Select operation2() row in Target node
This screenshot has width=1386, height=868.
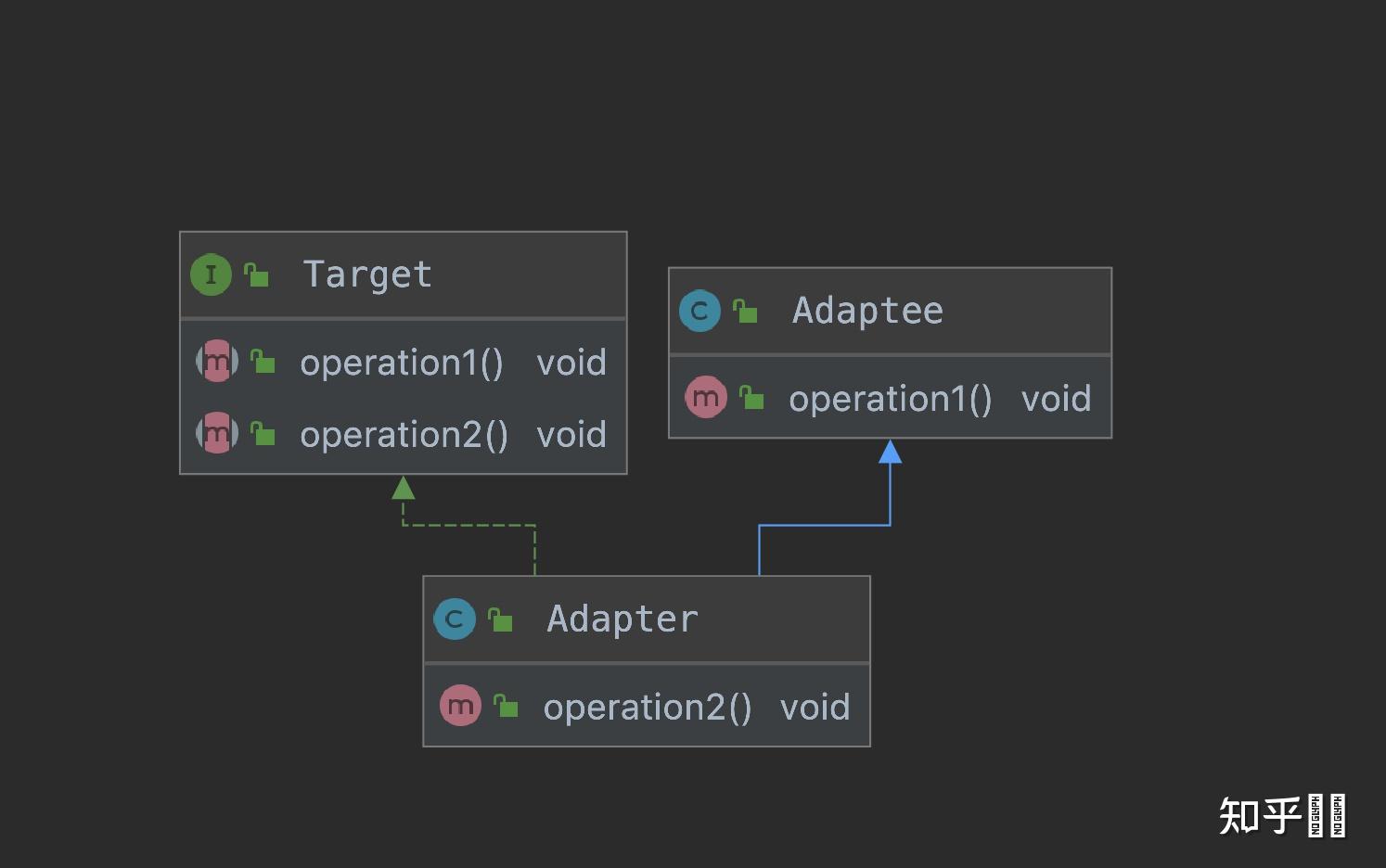(x=404, y=434)
